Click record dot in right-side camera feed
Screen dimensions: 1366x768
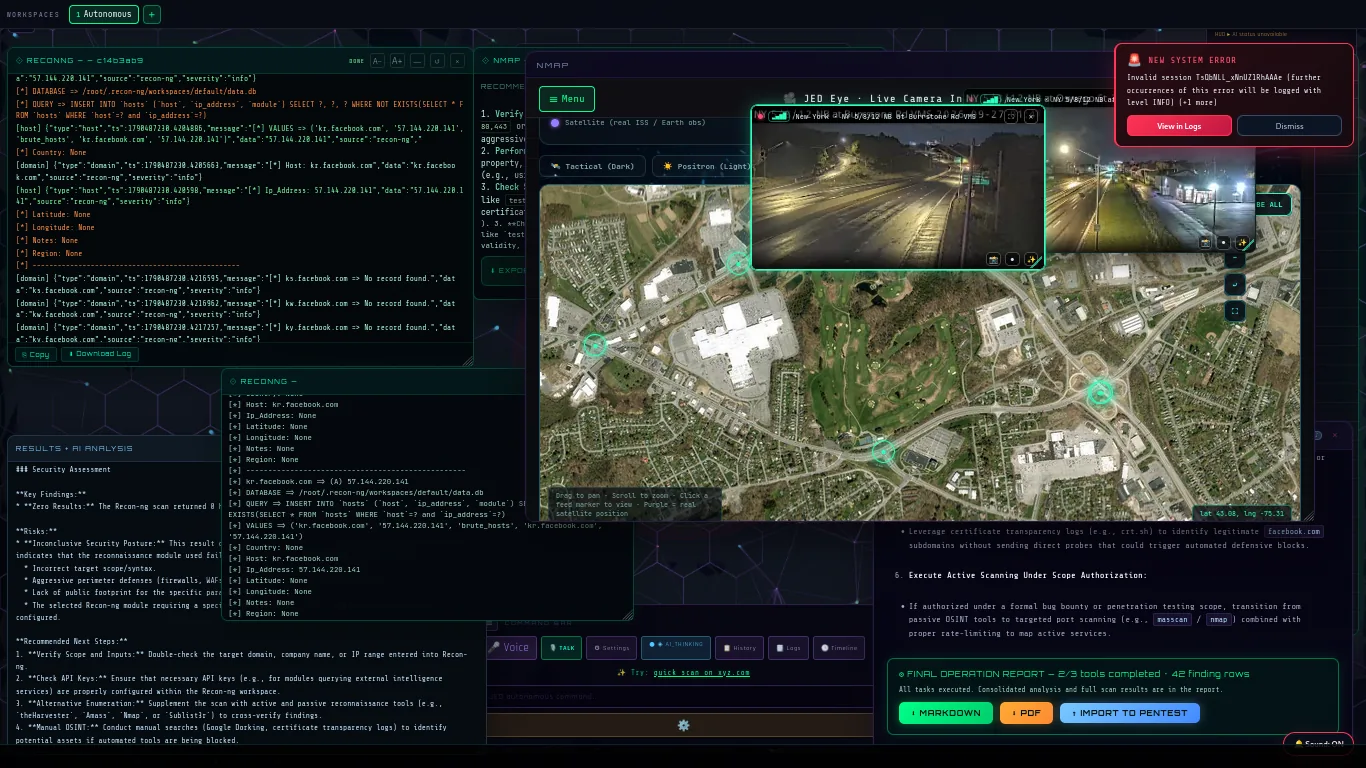(x=1223, y=242)
